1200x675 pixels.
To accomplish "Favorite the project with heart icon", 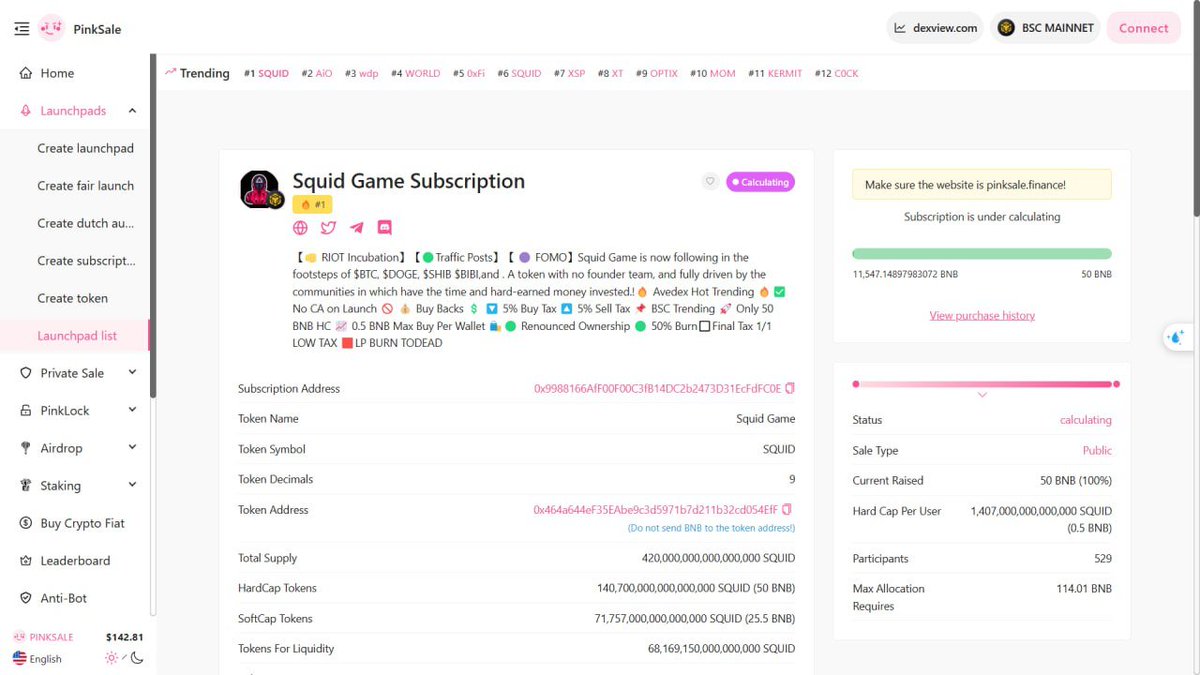I will pos(710,182).
